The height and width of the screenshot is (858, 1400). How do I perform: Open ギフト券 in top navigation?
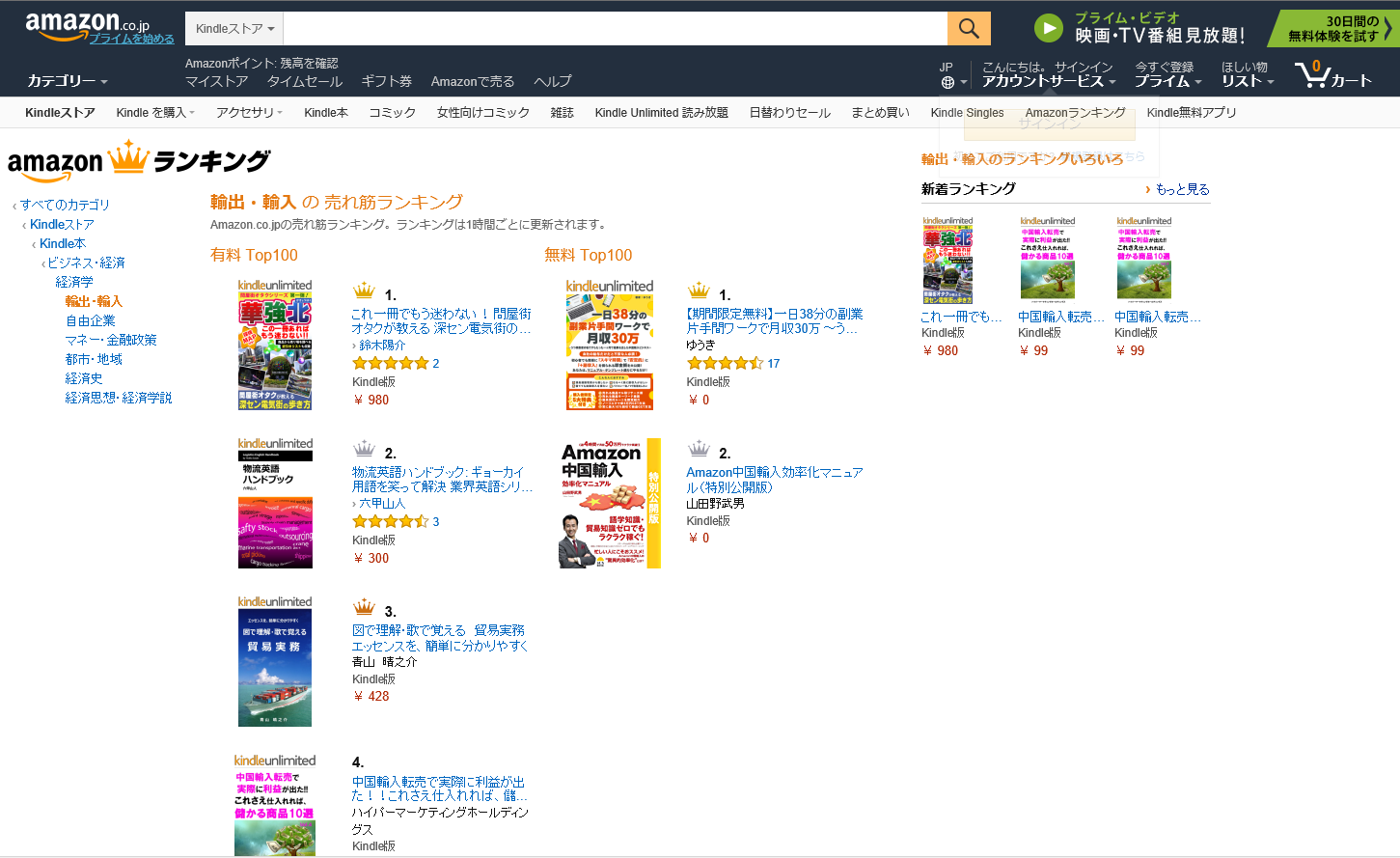click(387, 82)
